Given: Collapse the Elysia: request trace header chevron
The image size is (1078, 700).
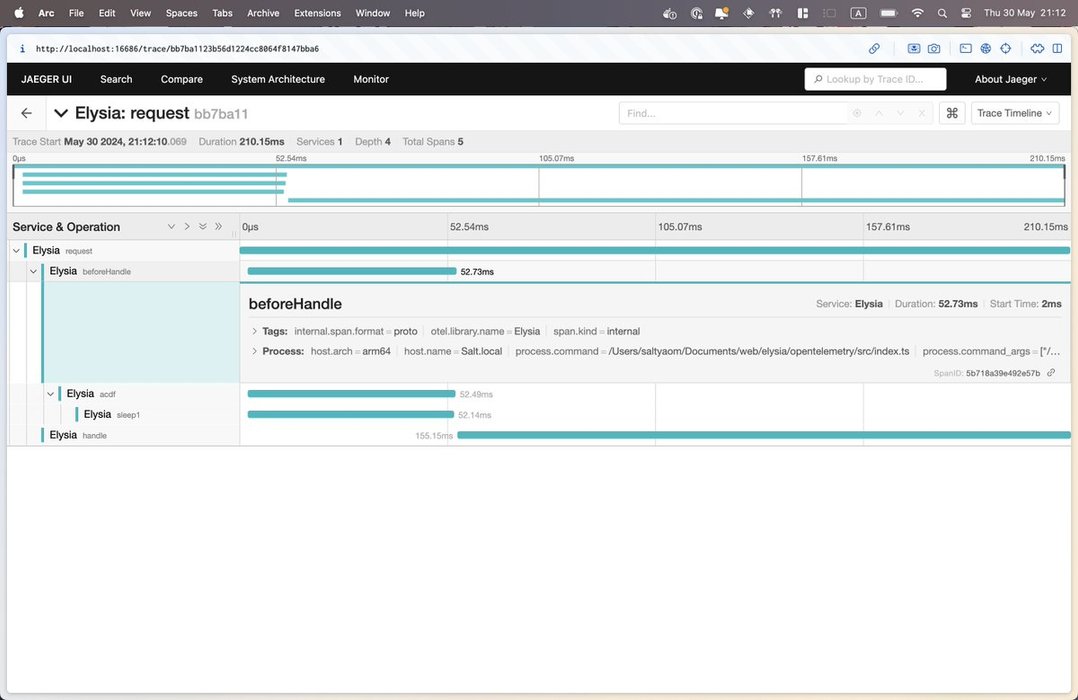Looking at the screenshot, I should (61, 113).
